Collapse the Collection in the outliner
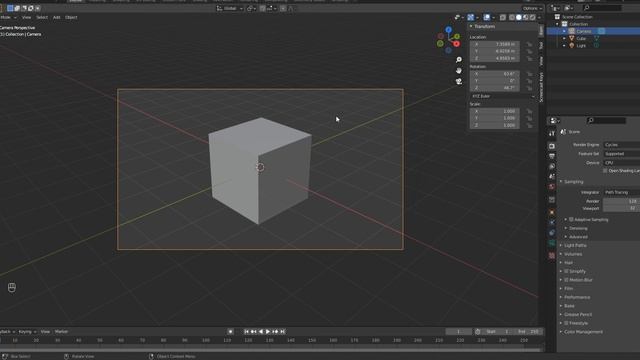The image size is (640, 360). (x=558, y=24)
